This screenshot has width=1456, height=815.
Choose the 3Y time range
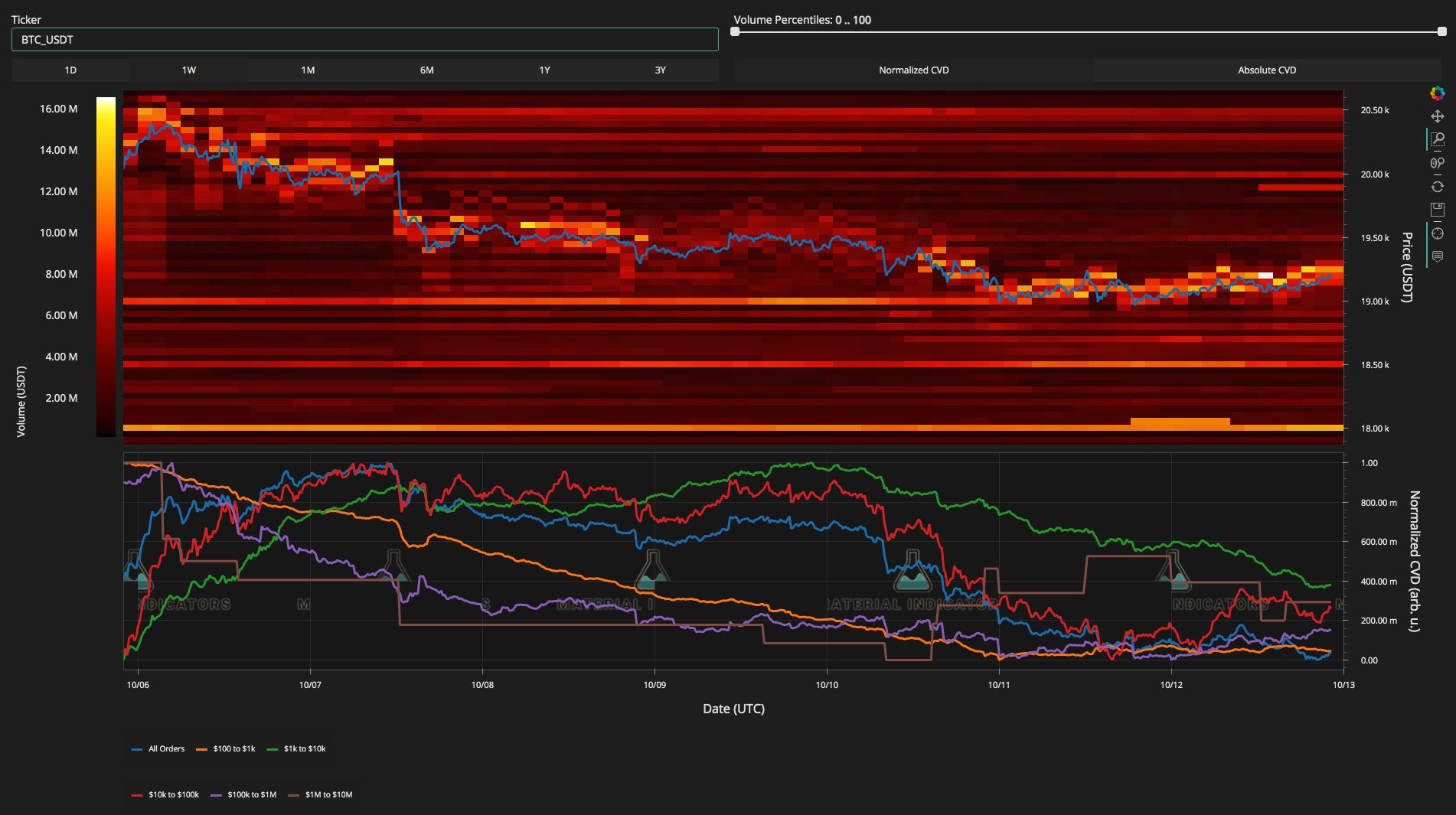[660, 70]
